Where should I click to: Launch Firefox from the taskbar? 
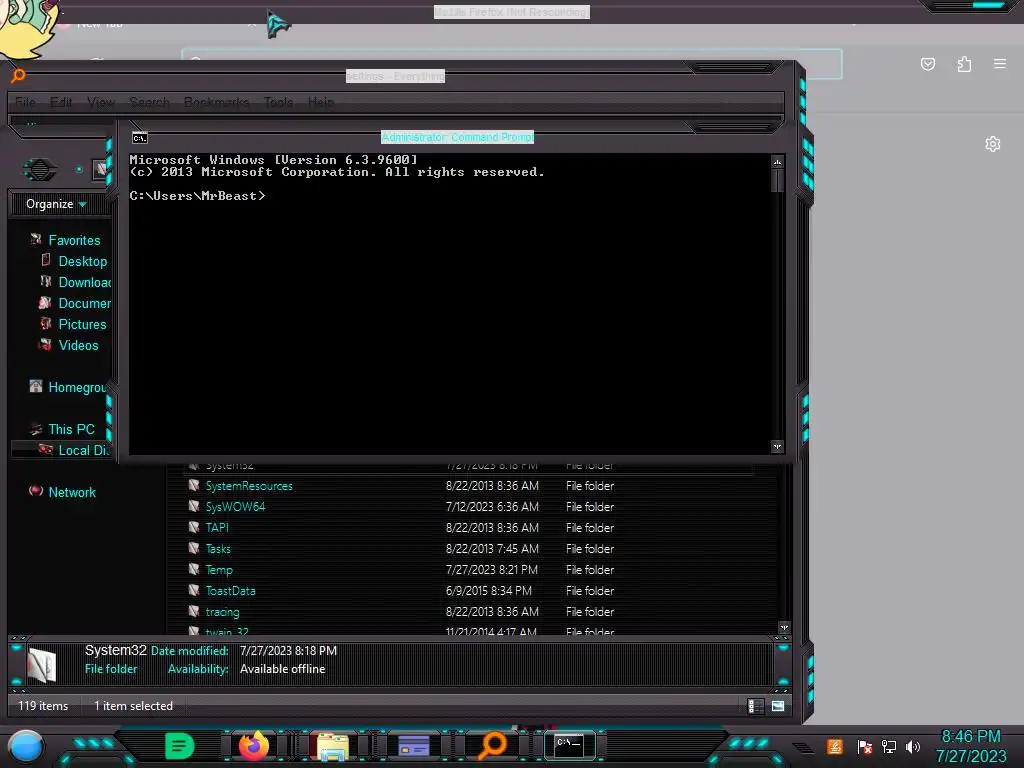pos(253,746)
